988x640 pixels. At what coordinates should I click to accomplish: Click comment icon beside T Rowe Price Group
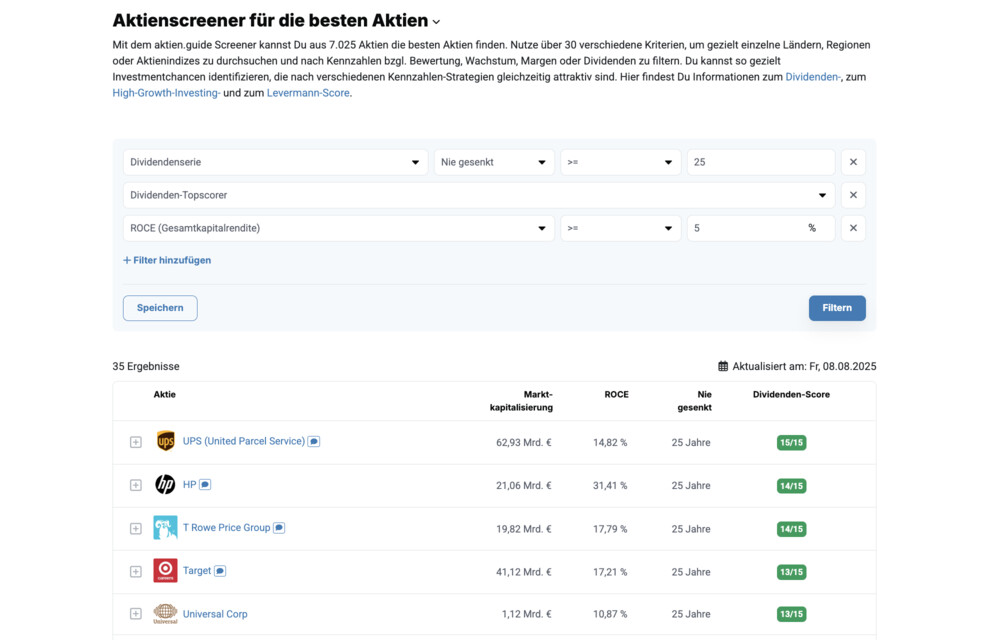click(279, 528)
